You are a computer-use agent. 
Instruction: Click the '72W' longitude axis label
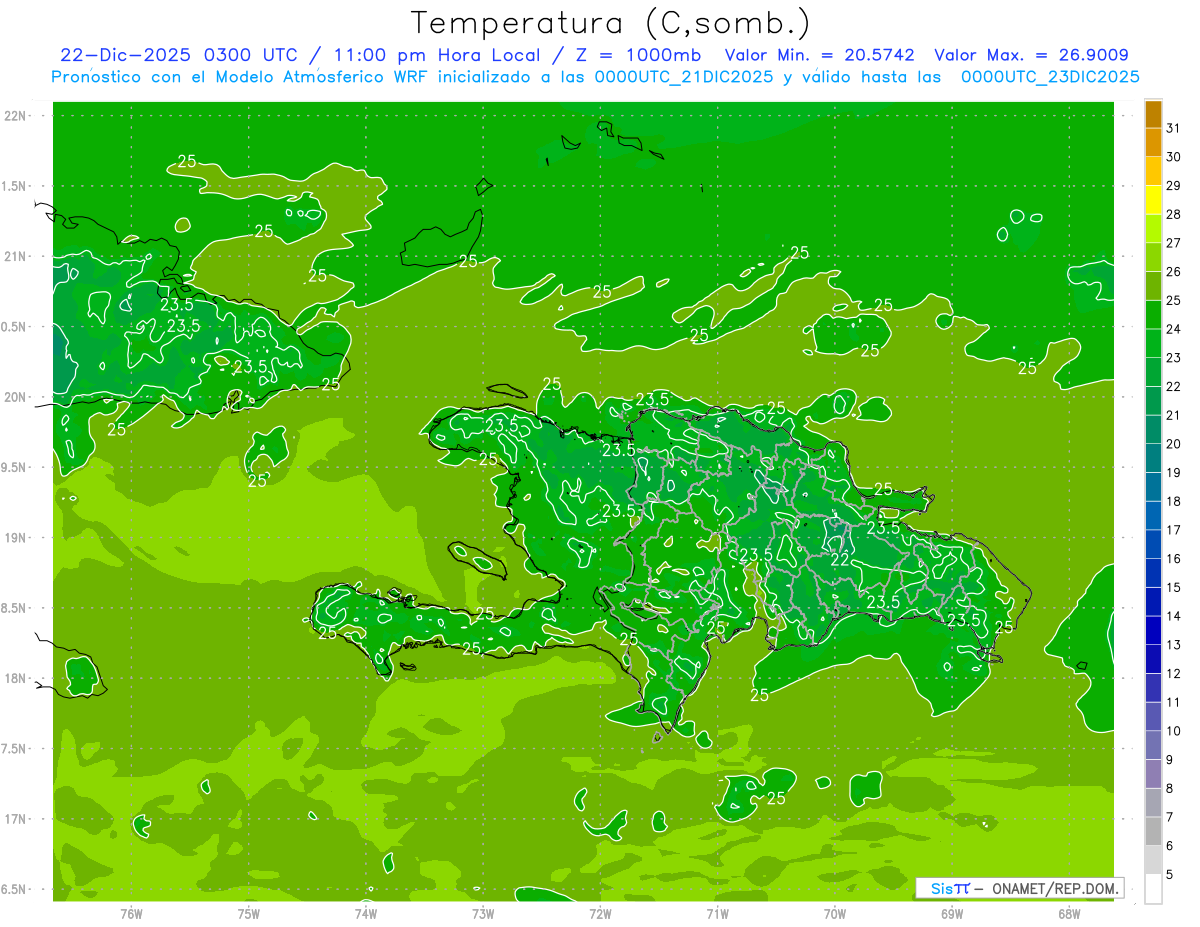600,914
